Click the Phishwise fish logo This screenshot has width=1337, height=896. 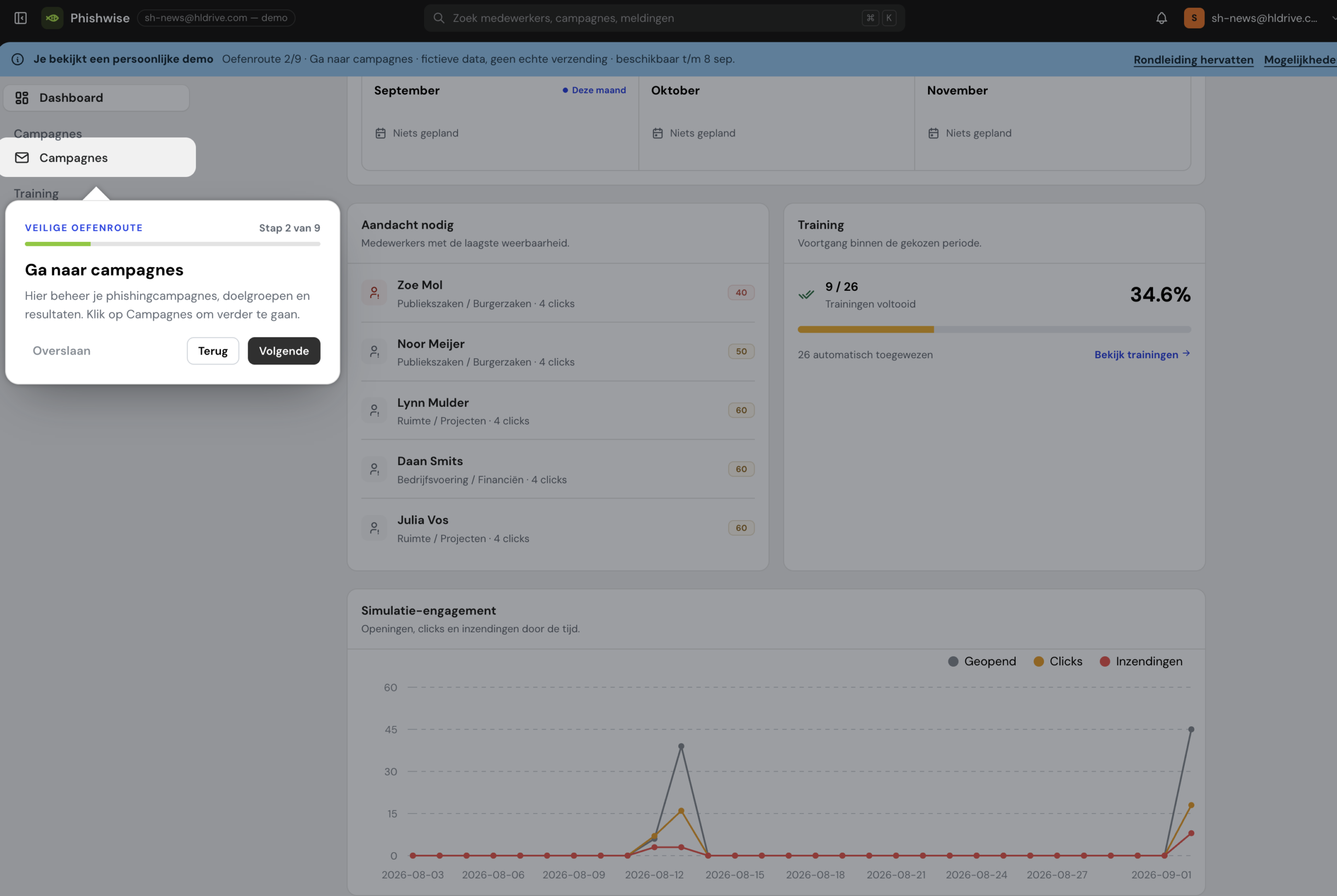click(52, 18)
